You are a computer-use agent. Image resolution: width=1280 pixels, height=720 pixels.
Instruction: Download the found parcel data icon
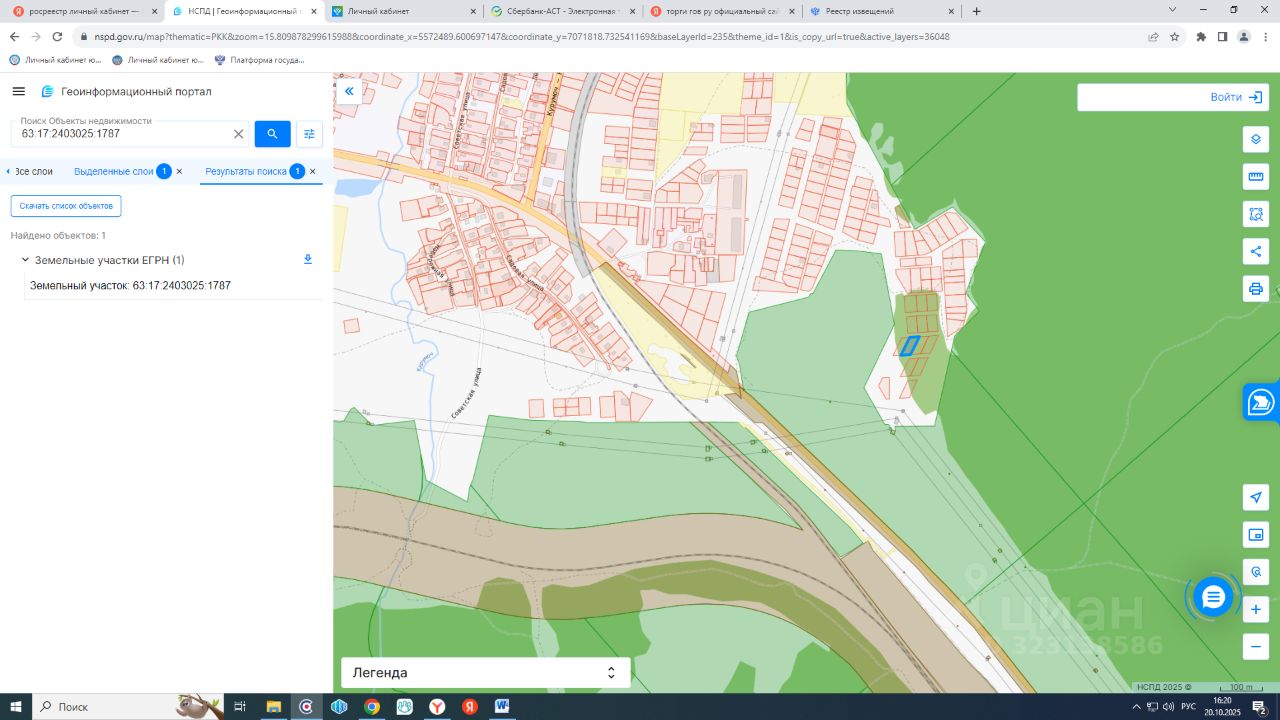tap(308, 260)
